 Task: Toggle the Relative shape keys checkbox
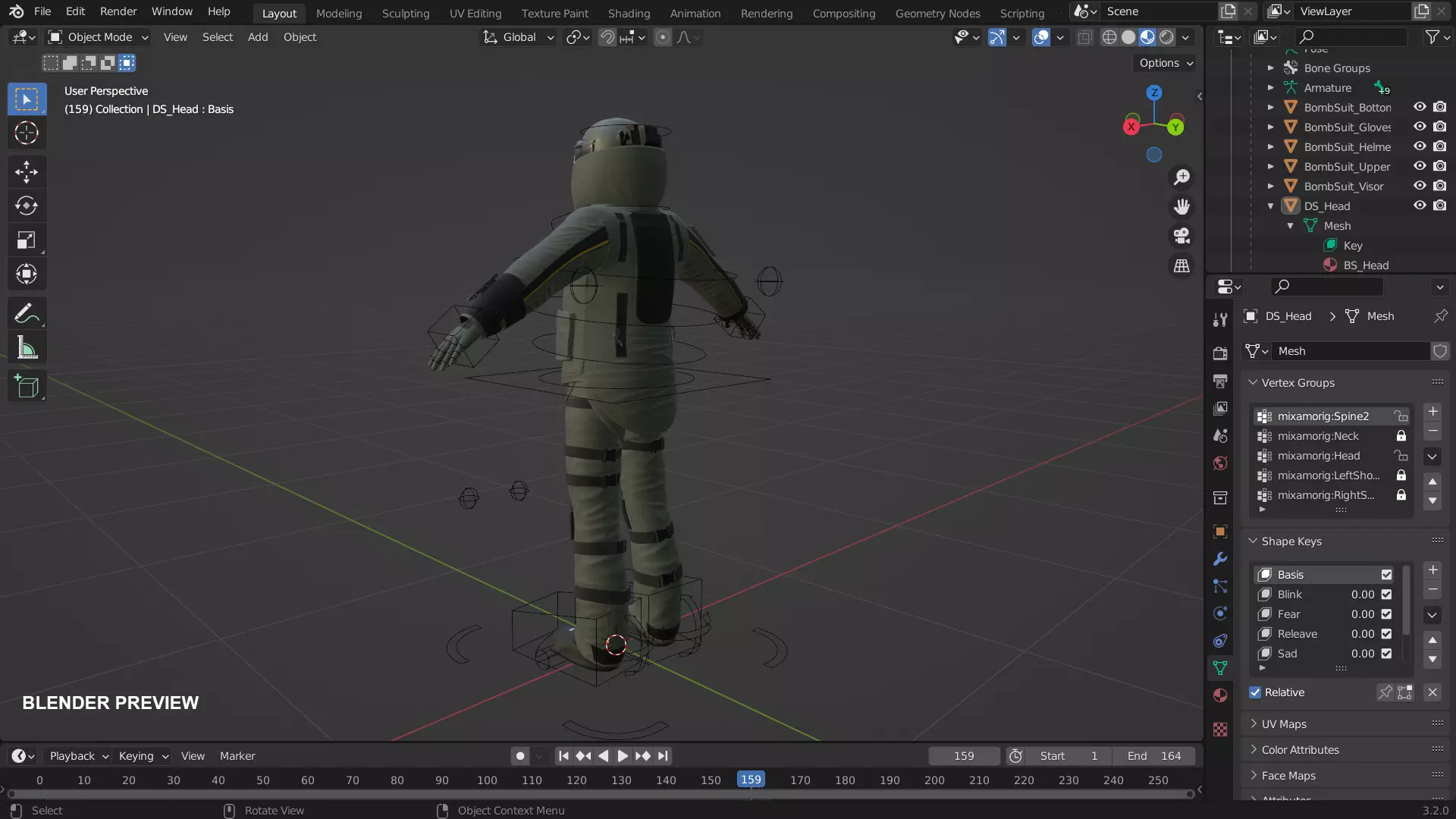(1255, 692)
